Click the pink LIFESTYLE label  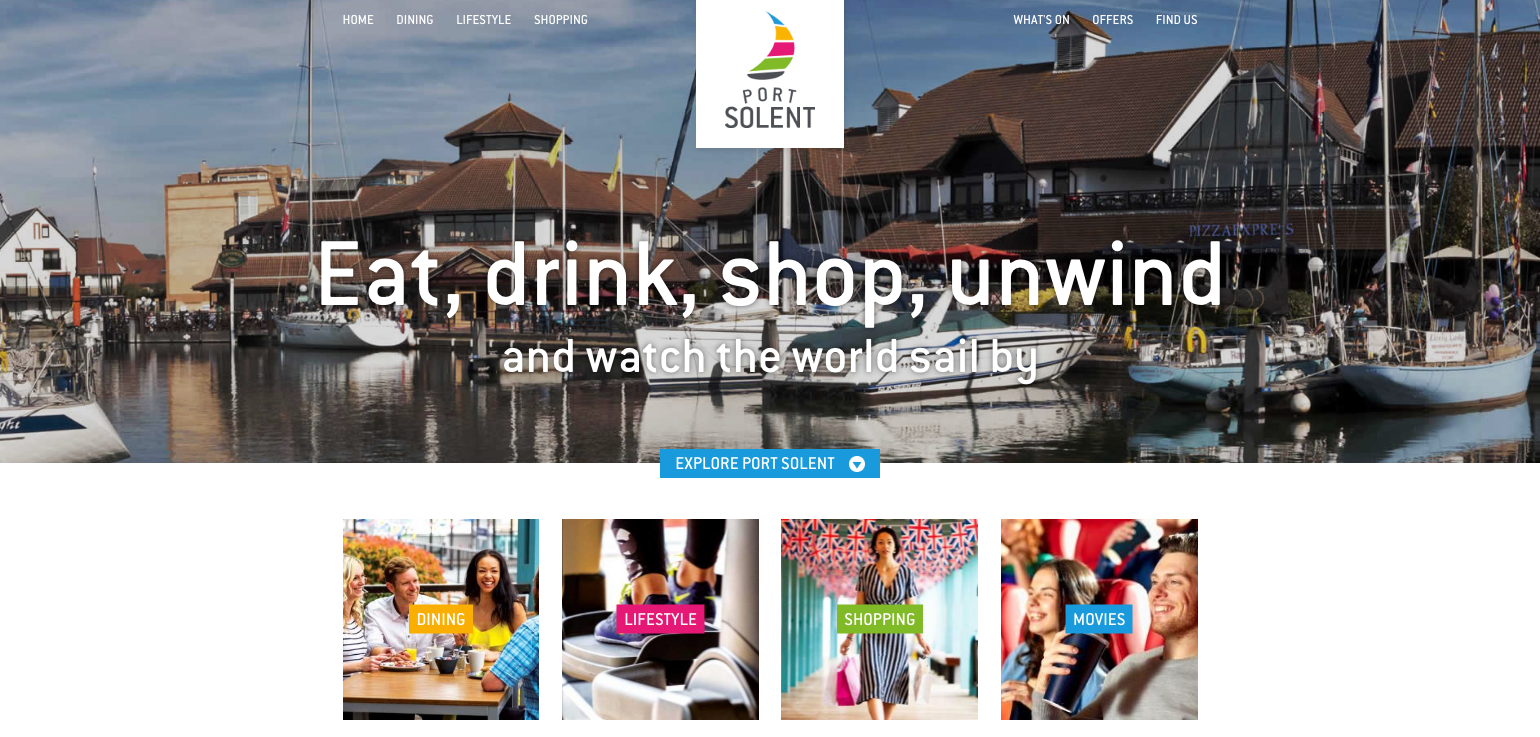[660, 619]
